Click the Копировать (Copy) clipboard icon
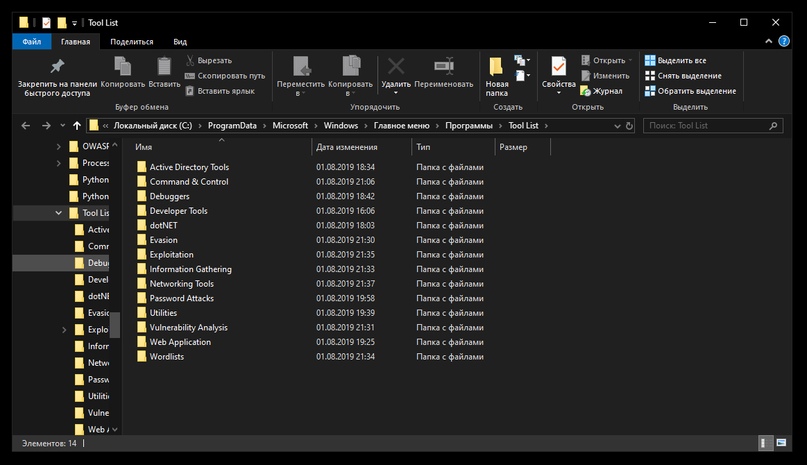Viewport: 807px width, 465px height. click(123, 67)
